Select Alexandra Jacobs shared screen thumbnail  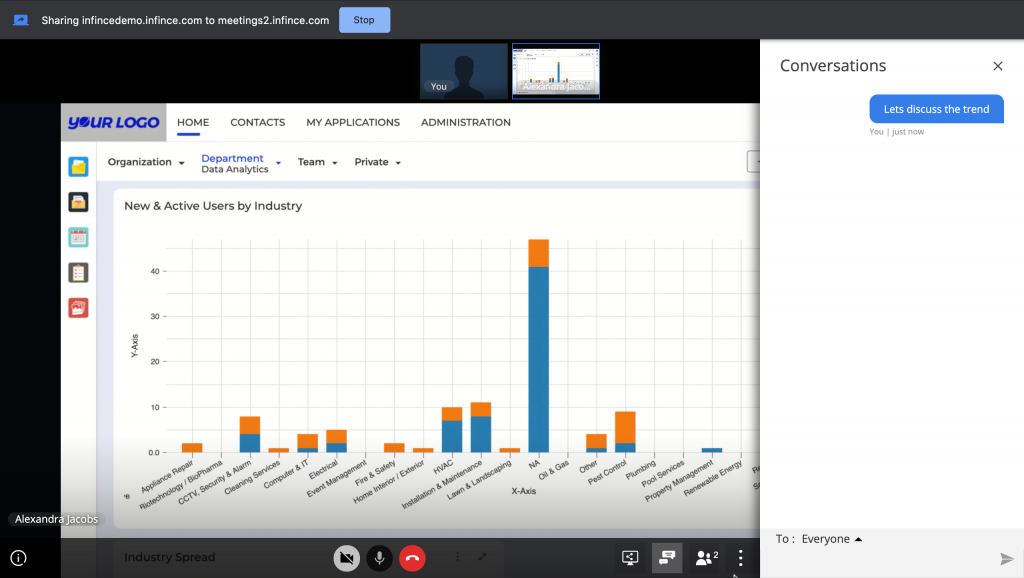coord(556,71)
